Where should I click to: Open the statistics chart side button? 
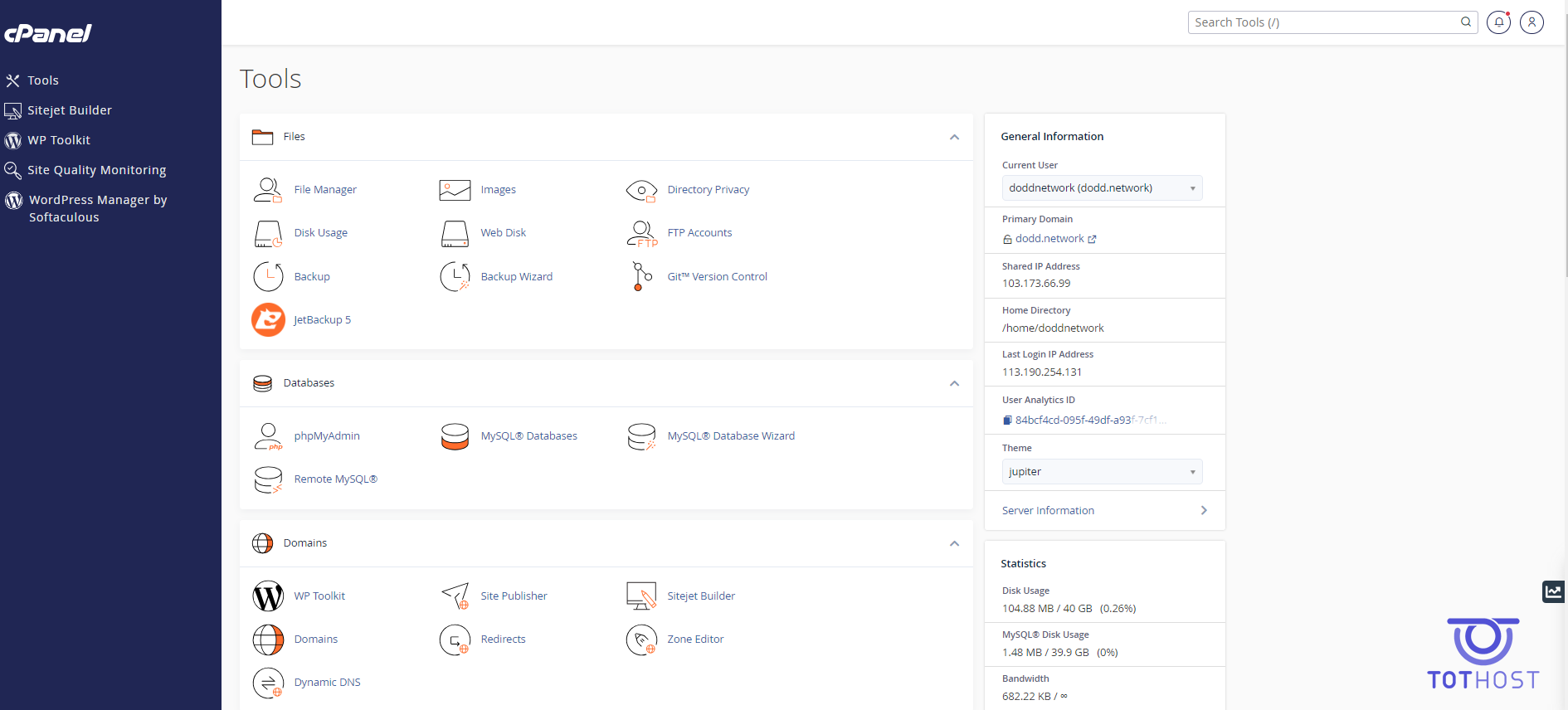pyautogui.click(x=1553, y=591)
